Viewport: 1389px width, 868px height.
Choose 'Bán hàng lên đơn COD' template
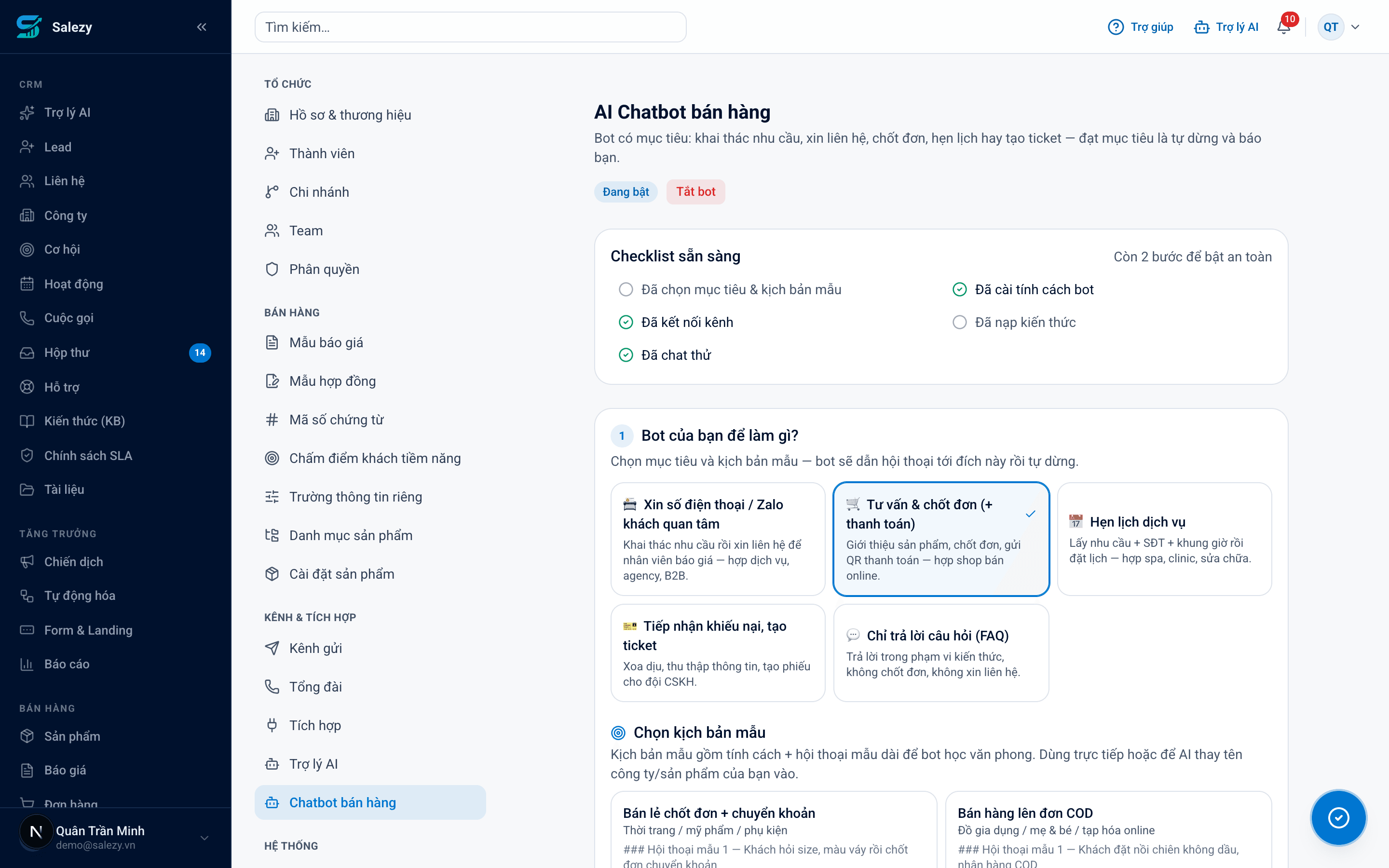[x=1108, y=830]
